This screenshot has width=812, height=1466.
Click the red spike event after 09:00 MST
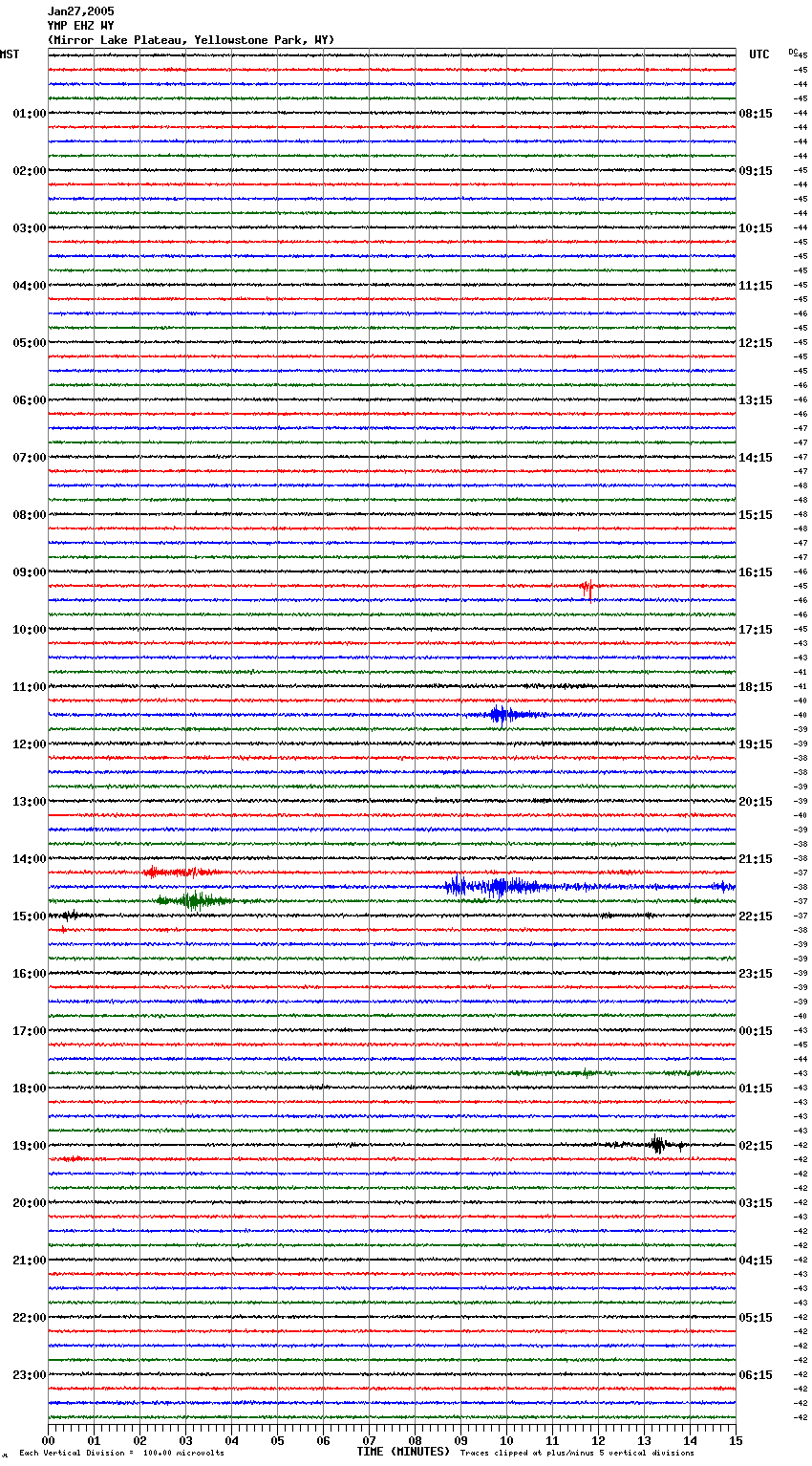(588, 588)
